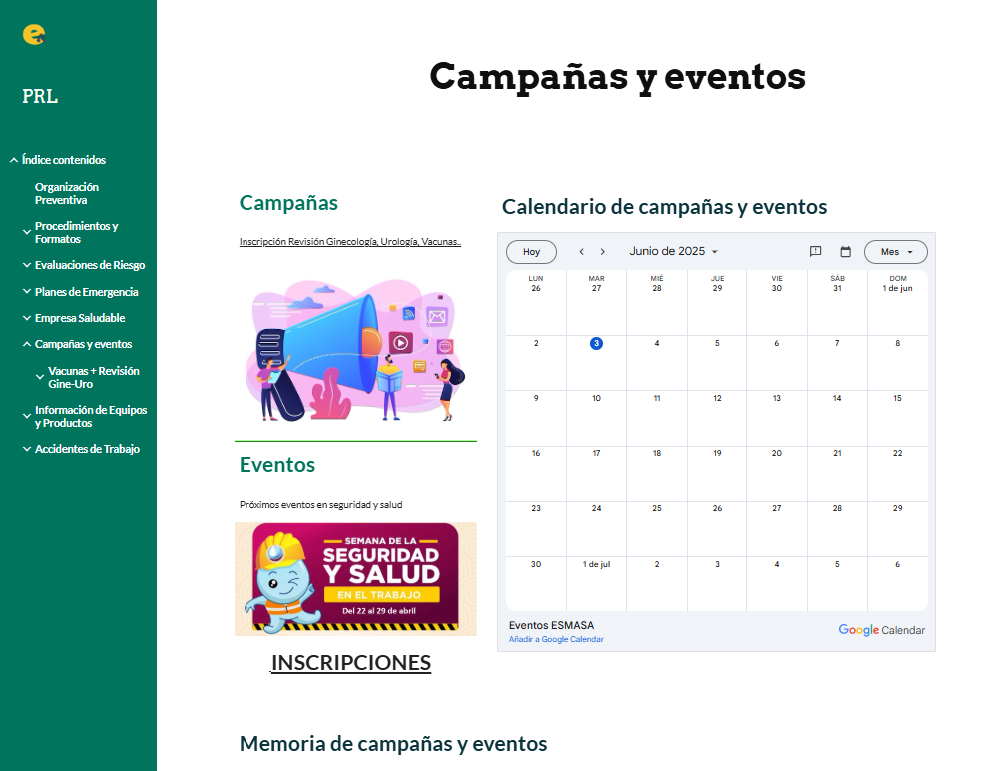Viewport: 985px width, 771px height.
Task: Click the Seguridad y Salud banner image
Action: pyautogui.click(x=355, y=578)
